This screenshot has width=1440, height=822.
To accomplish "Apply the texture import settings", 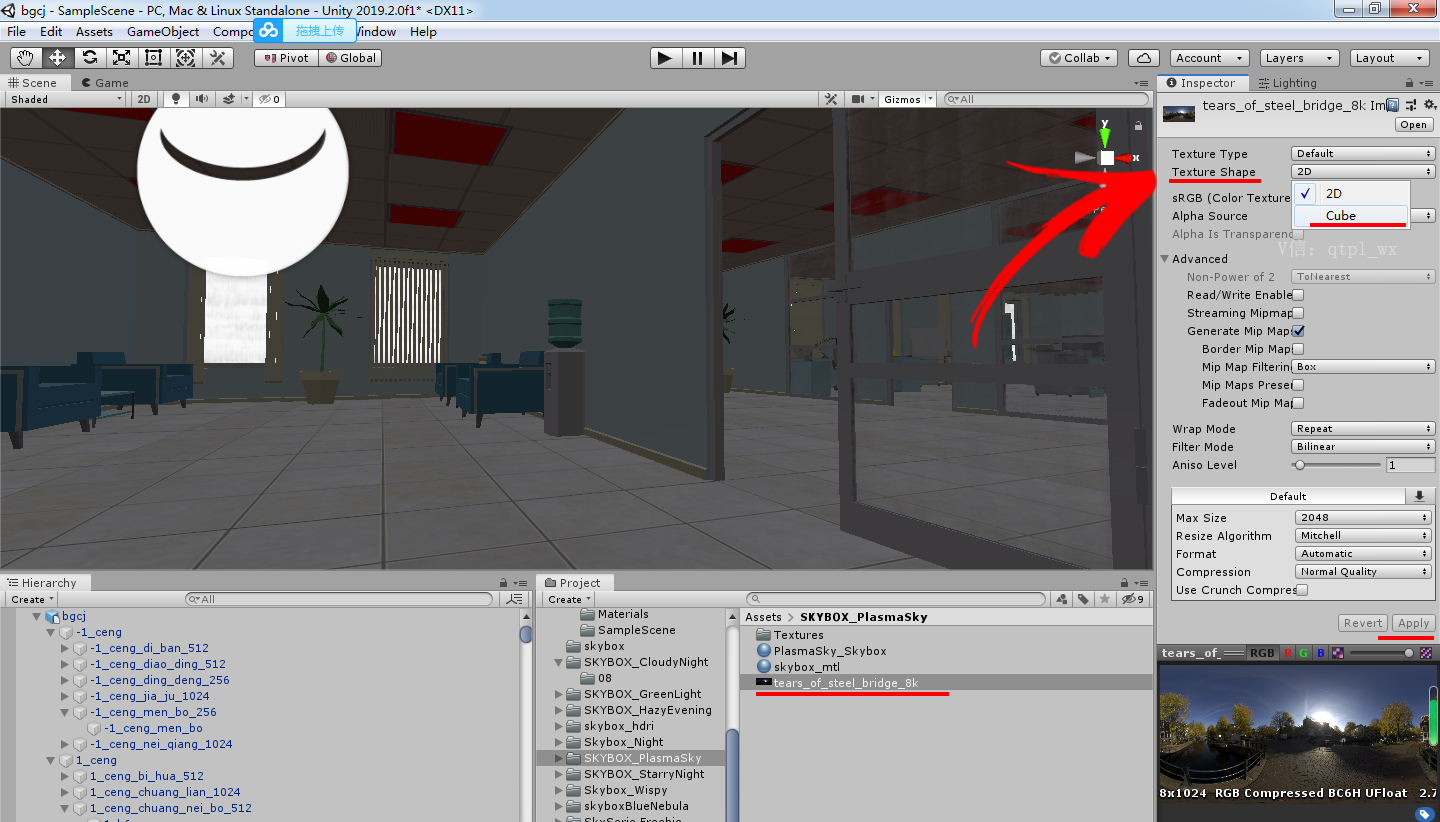I will [x=1413, y=623].
